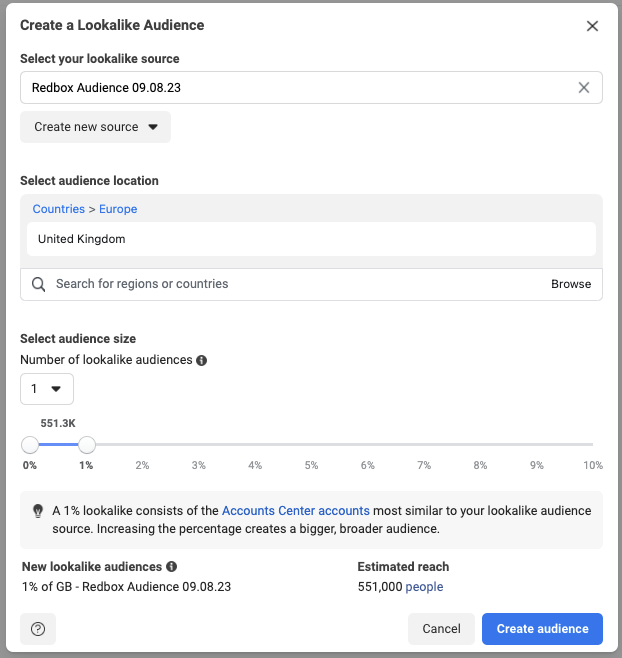This screenshot has height=658, width=622.
Task: Click the help question mark icon
Action: point(38,629)
